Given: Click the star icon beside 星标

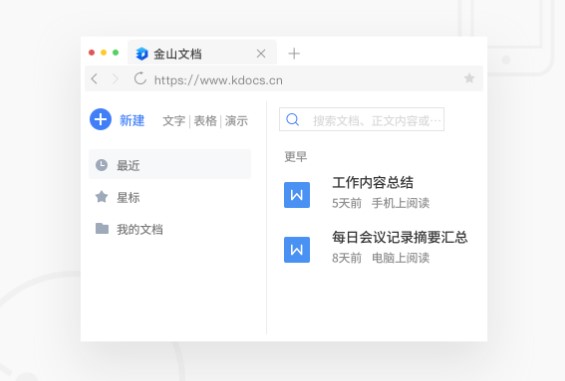Looking at the screenshot, I should (x=102, y=197).
